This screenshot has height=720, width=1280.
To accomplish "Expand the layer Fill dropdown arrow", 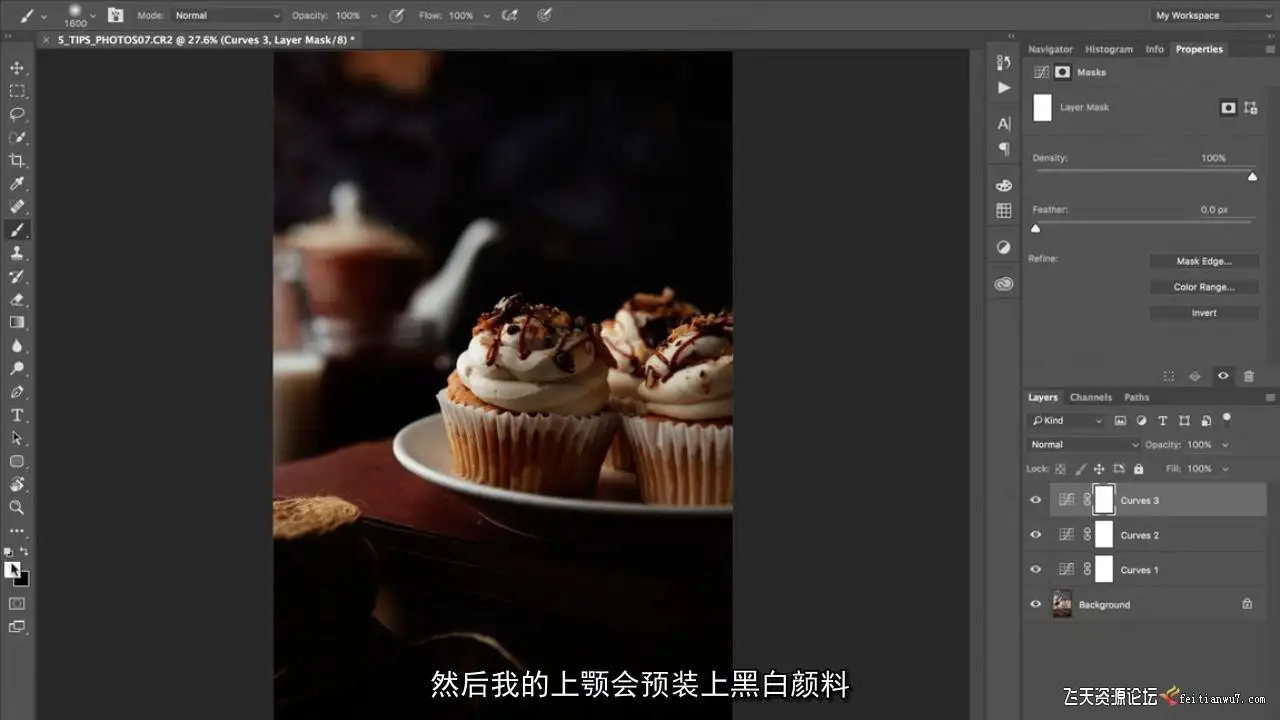I will pos(1226,469).
